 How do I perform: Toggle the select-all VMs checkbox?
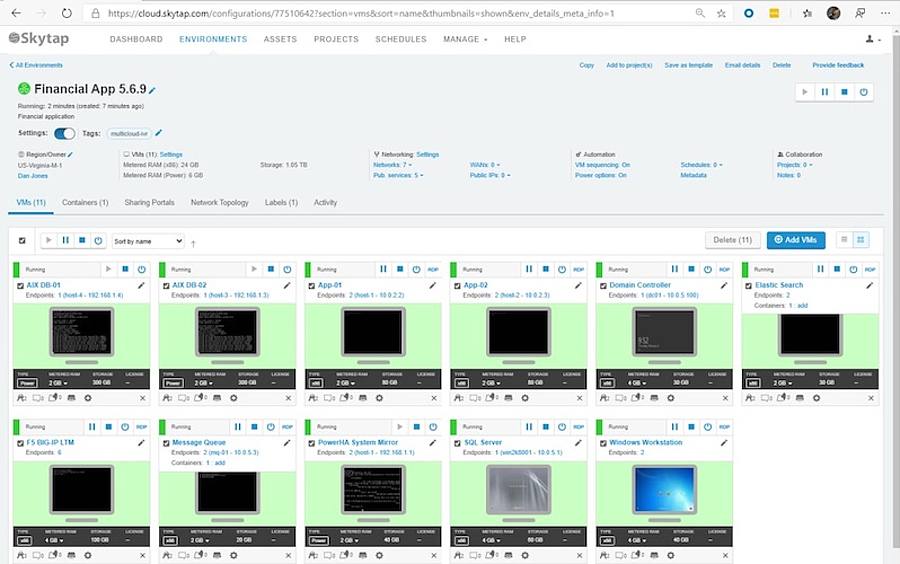coord(22,240)
